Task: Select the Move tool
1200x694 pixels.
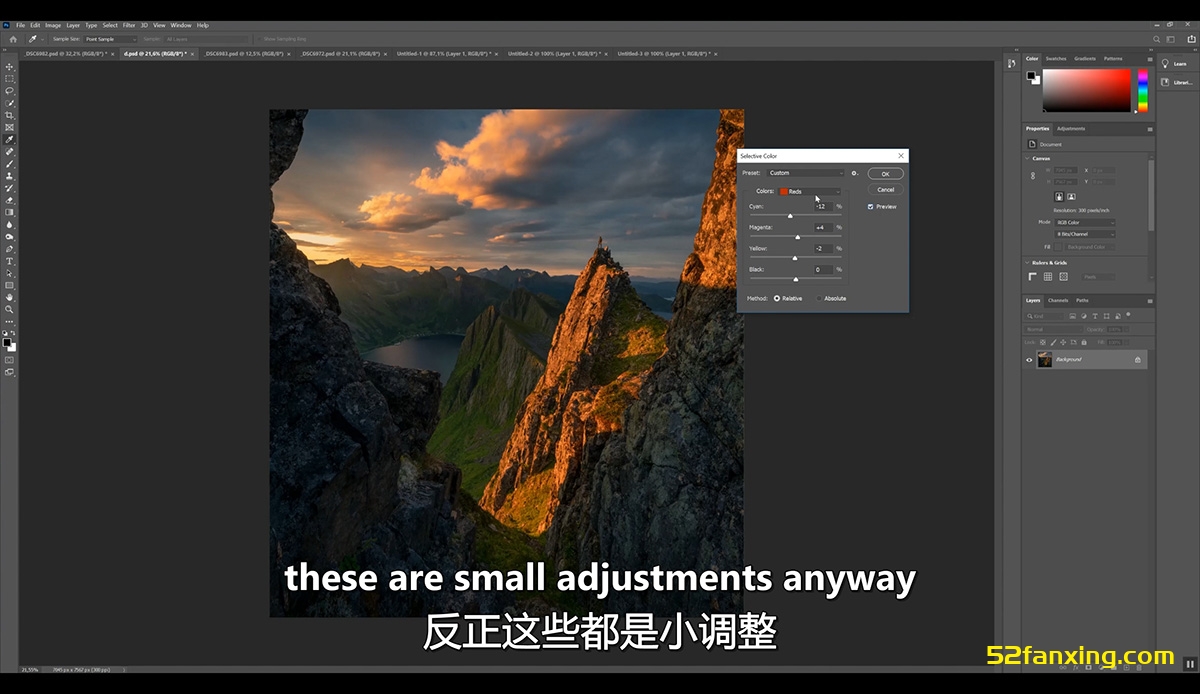Action: click(x=10, y=67)
